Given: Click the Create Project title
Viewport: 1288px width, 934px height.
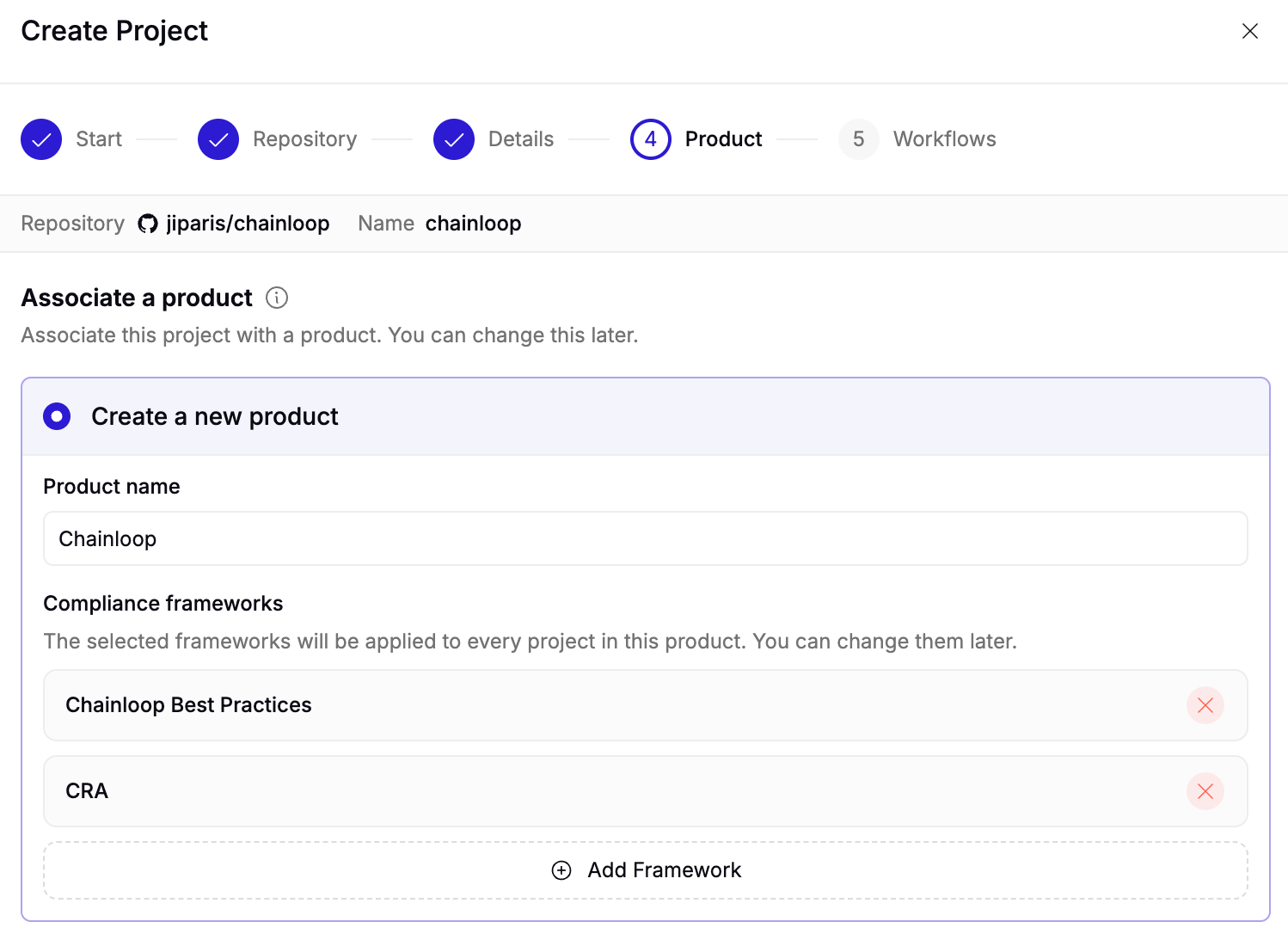Looking at the screenshot, I should (x=114, y=31).
